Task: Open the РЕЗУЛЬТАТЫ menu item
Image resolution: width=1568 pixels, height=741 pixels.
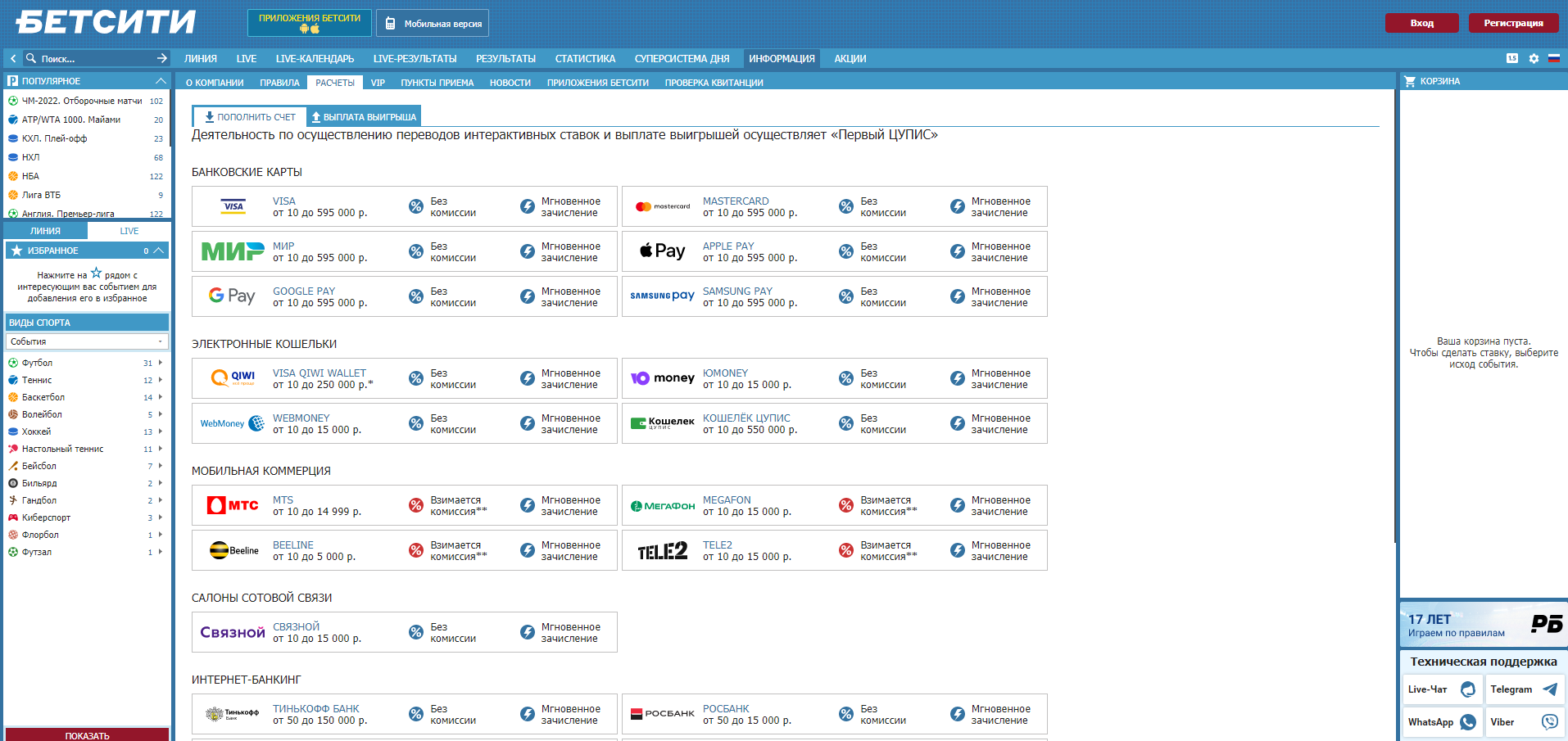Action: [x=505, y=58]
